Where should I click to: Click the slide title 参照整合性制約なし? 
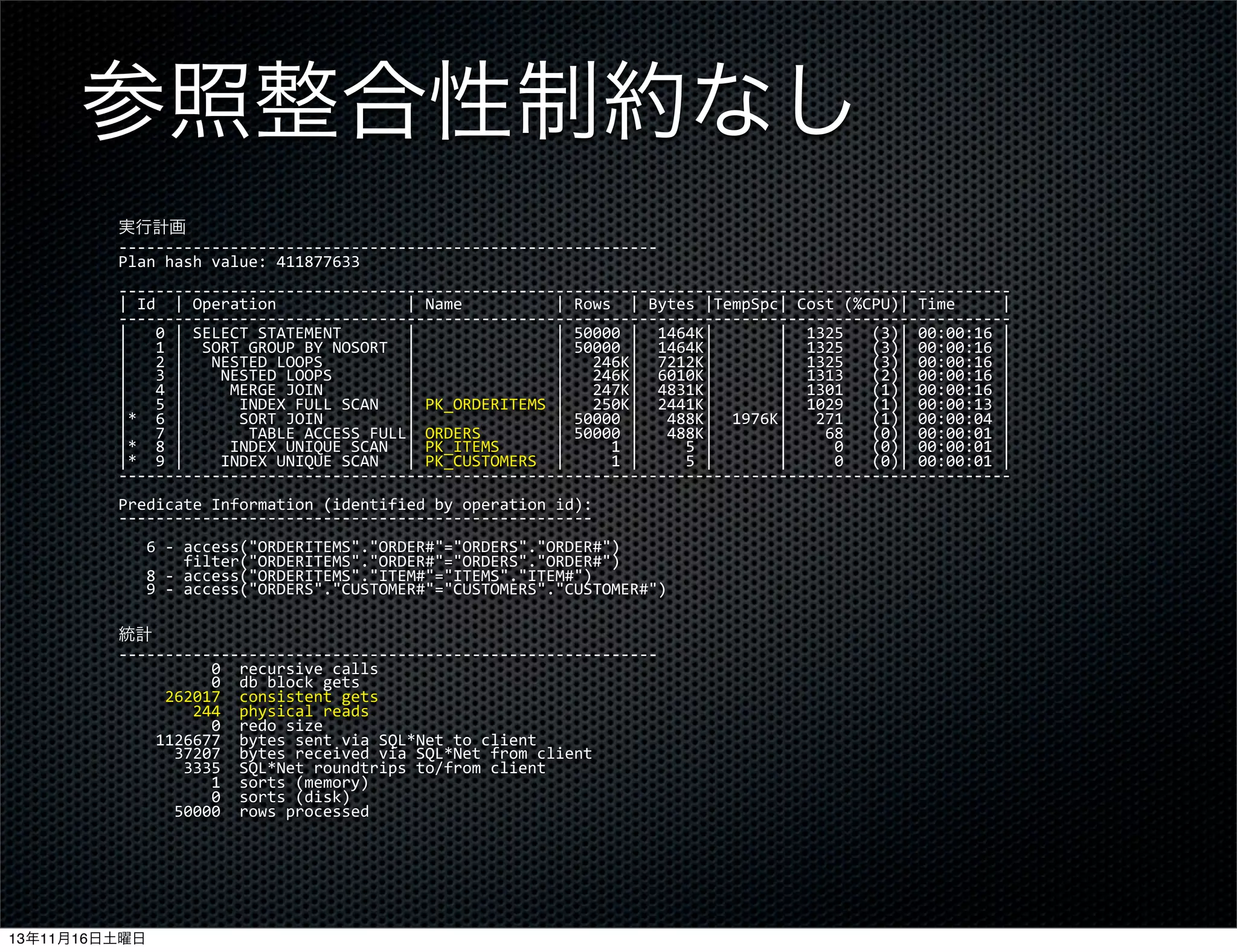pyautogui.click(x=467, y=100)
